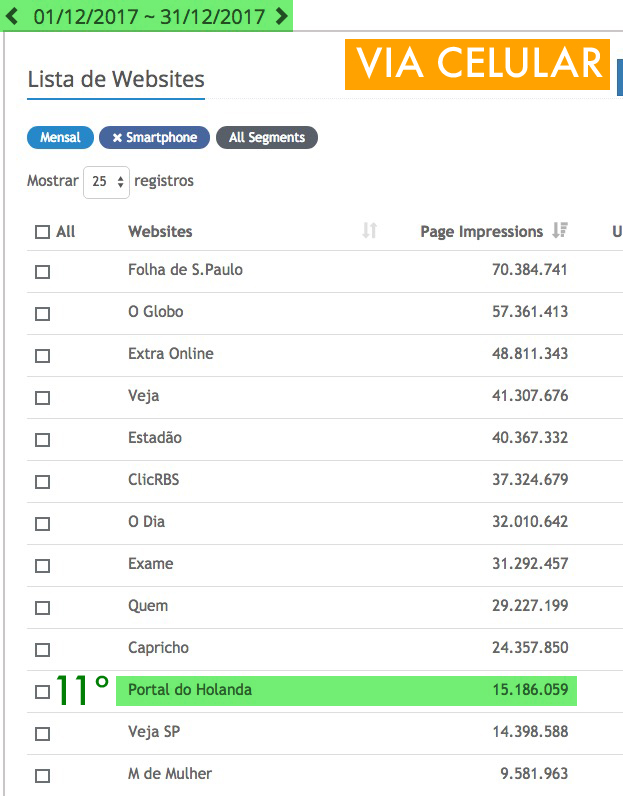Go to previous month with left arrow
This screenshot has height=796, width=623.
14,16
